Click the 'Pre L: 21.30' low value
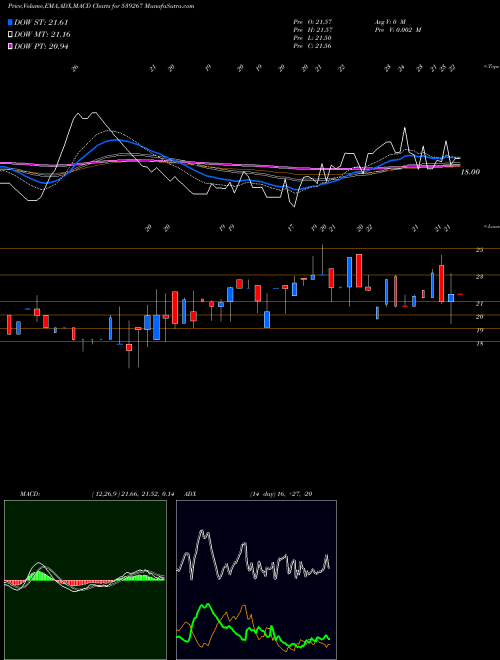Screen dimensions: 500x660 [x=312, y=38]
